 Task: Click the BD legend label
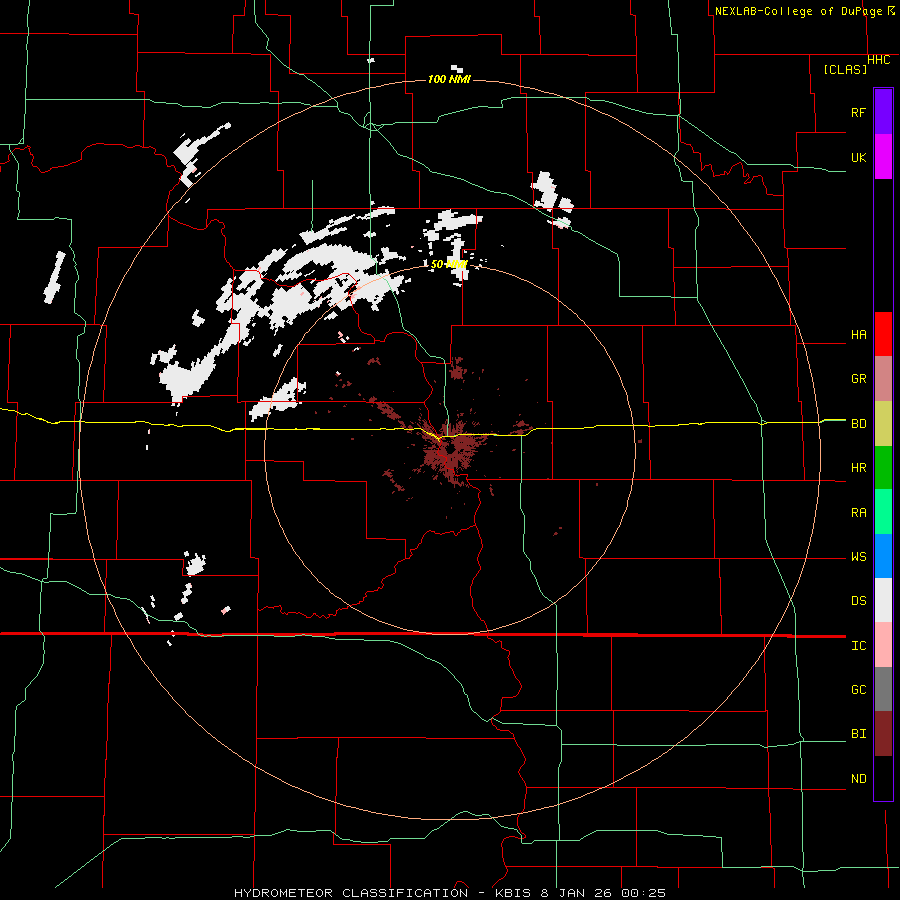[858, 424]
